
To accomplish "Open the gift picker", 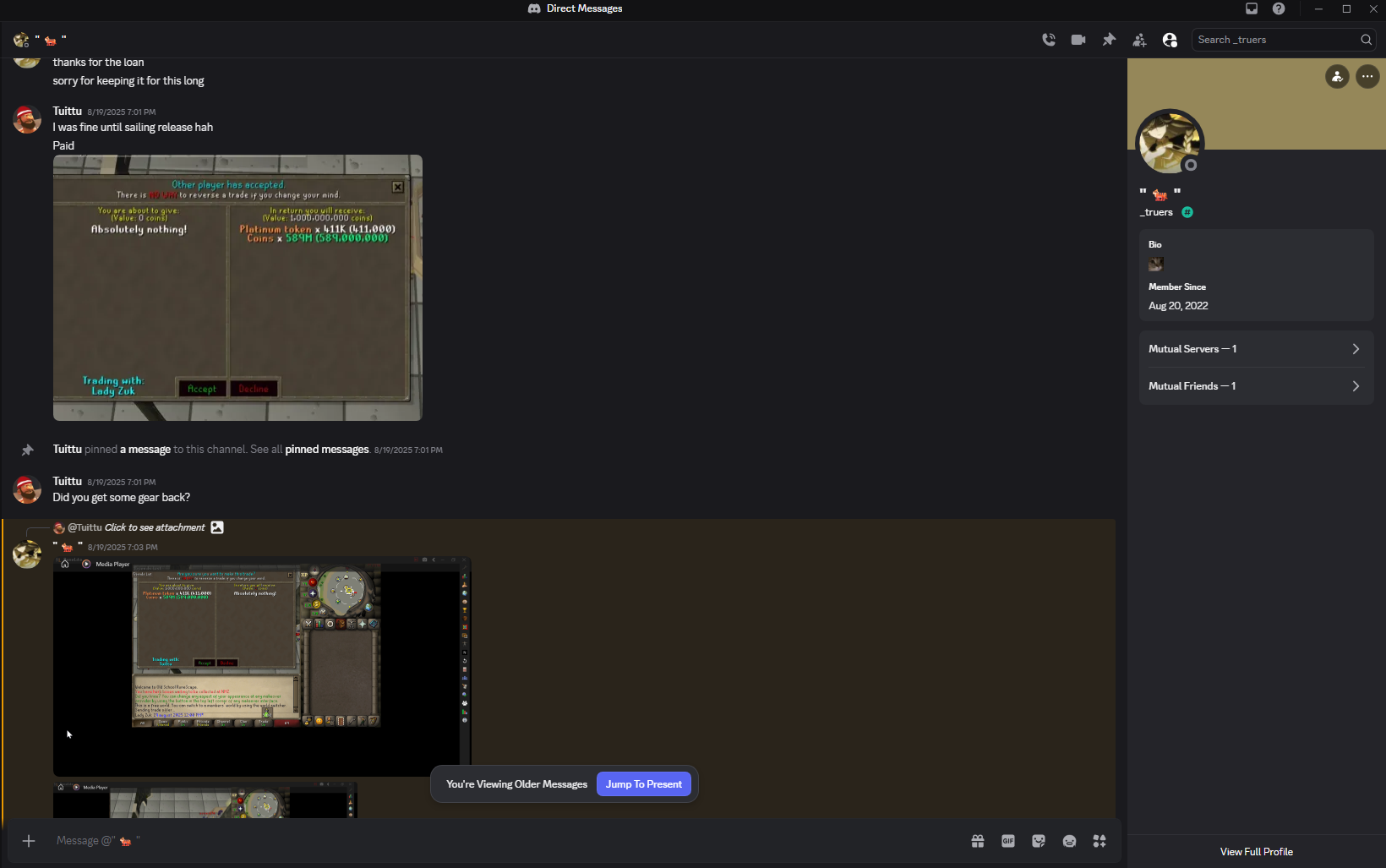I will point(978,841).
